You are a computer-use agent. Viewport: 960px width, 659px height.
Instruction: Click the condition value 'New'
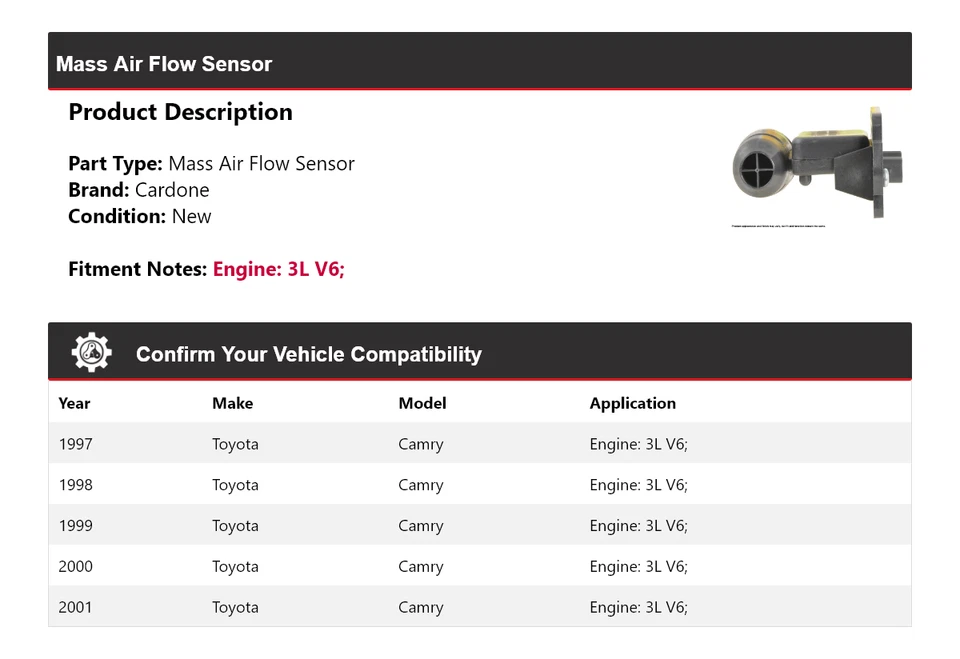click(x=191, y=216)
